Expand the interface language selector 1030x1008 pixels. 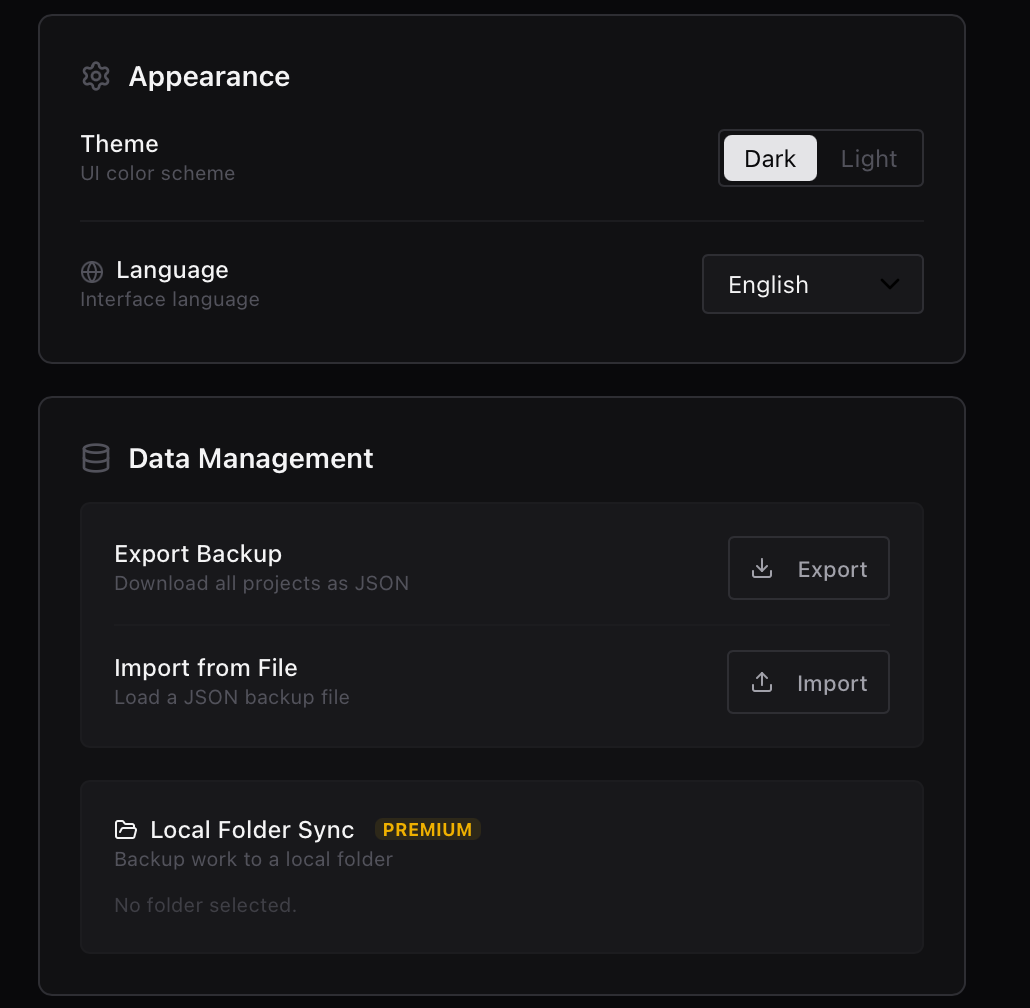812,284
